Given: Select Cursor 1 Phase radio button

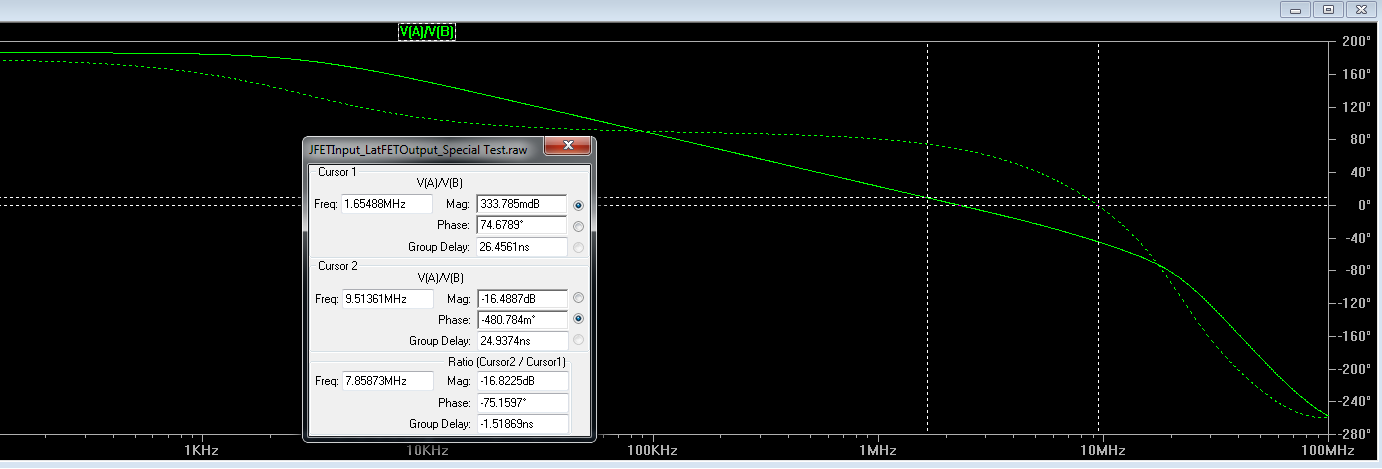Looking at the screenshot, I should [578, 226].
